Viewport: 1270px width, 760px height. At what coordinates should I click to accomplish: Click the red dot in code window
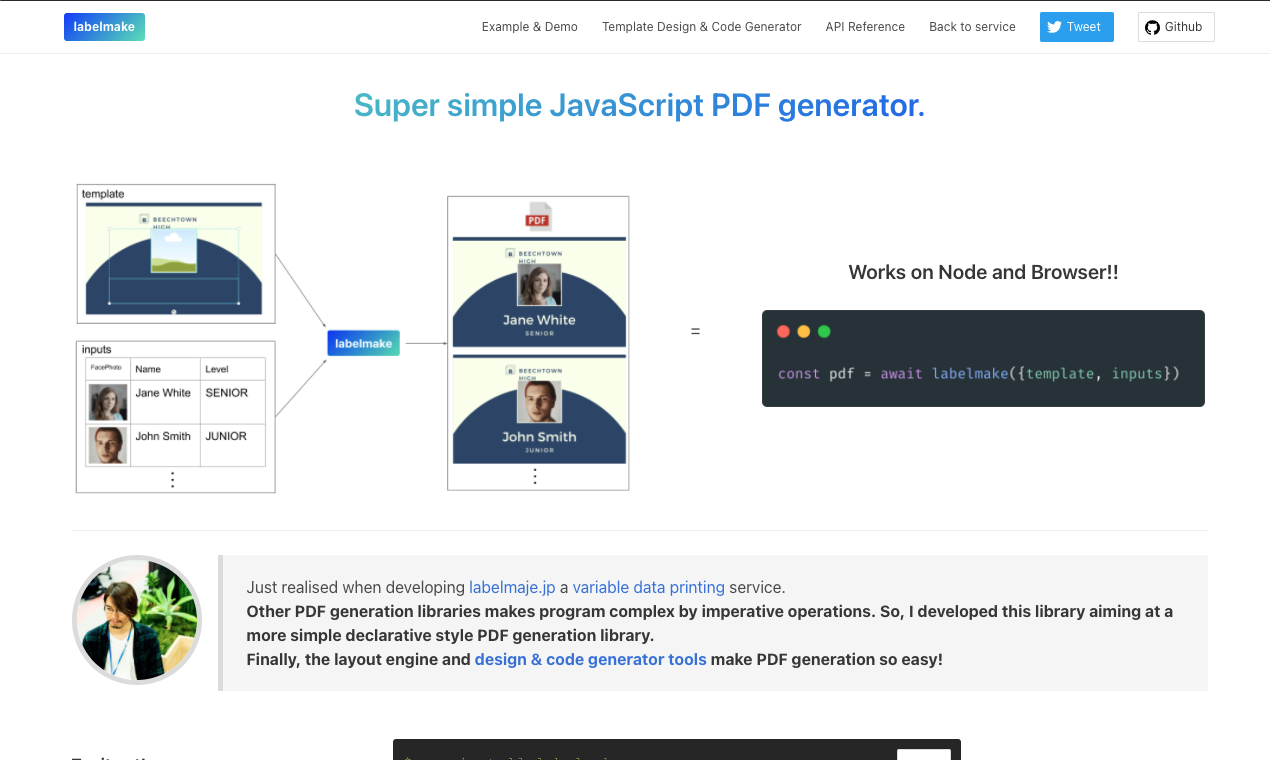(x=783, y=332)
